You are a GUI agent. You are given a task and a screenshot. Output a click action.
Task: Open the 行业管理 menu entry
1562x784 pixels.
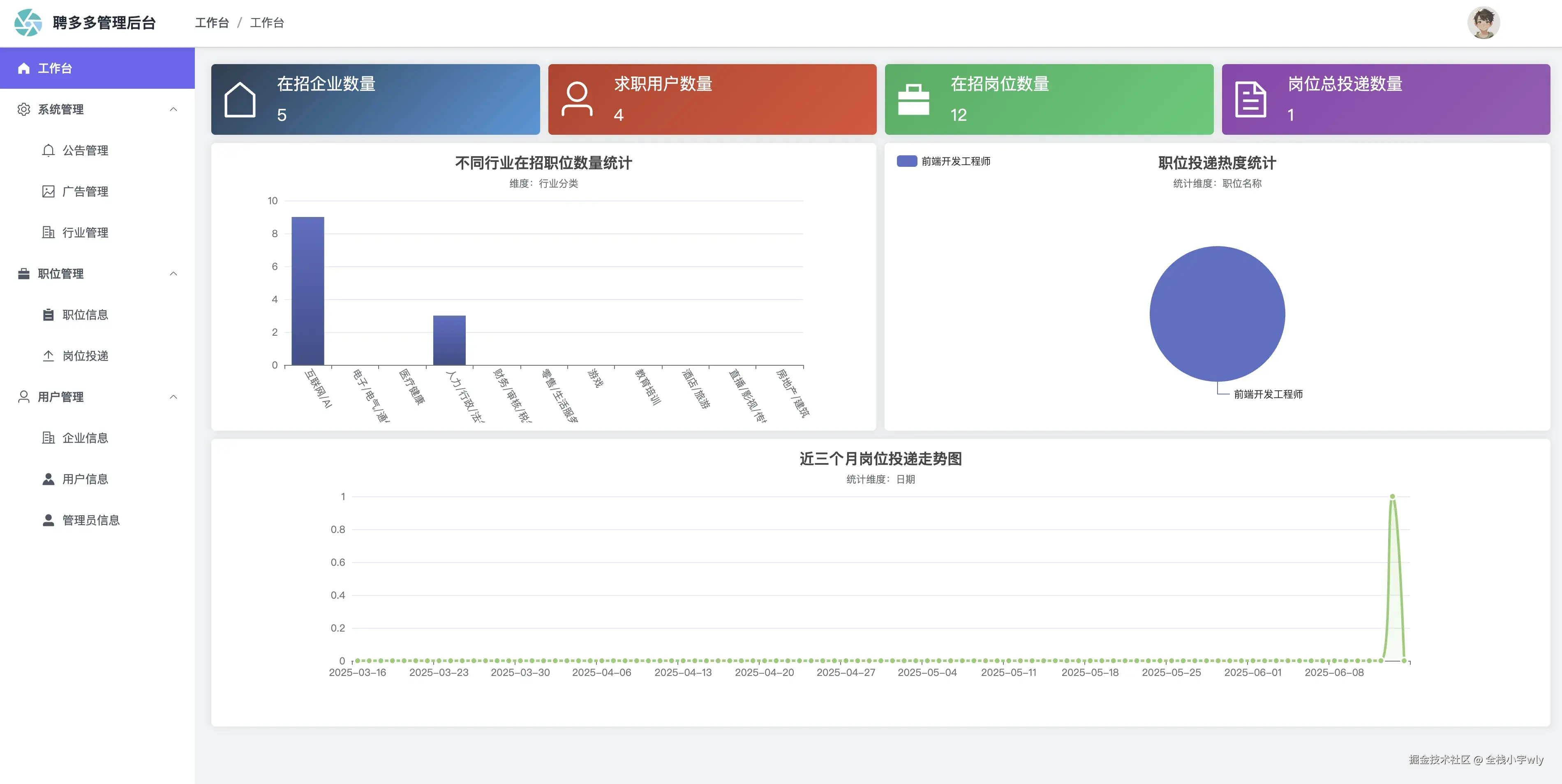[85, 232]
